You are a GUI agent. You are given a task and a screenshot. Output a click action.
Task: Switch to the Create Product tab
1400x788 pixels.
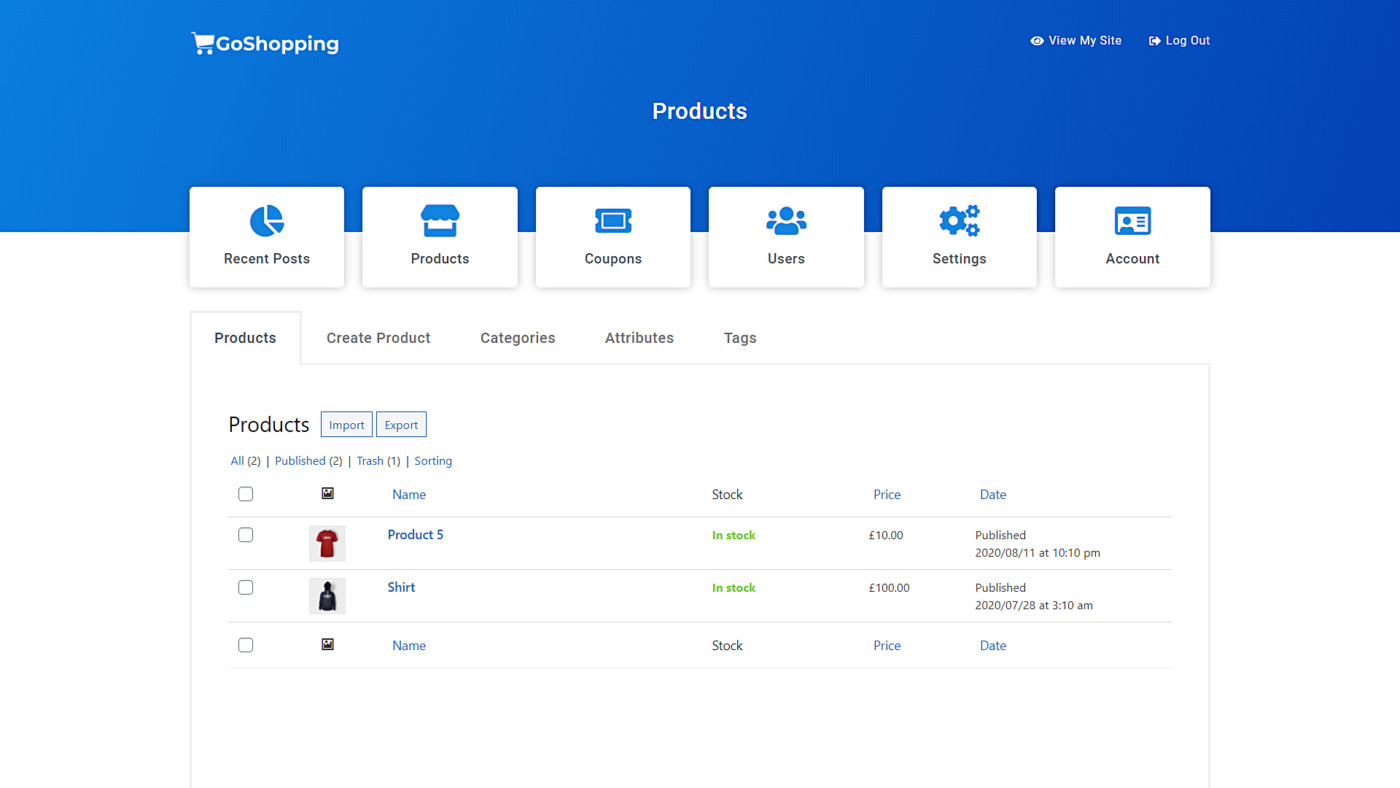point(378,338)
